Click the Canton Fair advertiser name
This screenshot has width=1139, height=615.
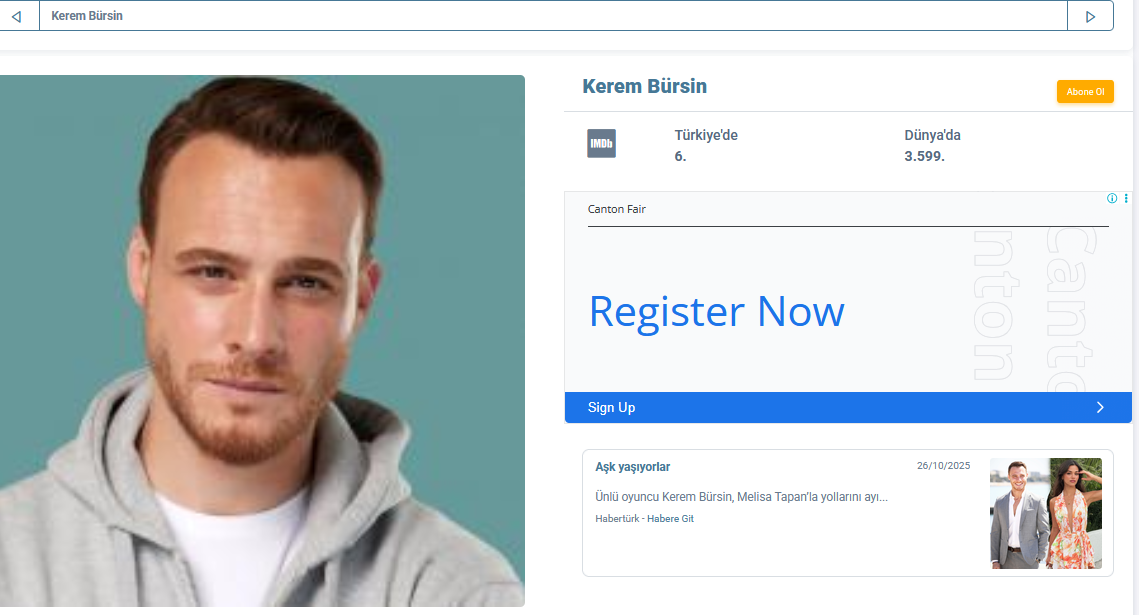(617, 209)
